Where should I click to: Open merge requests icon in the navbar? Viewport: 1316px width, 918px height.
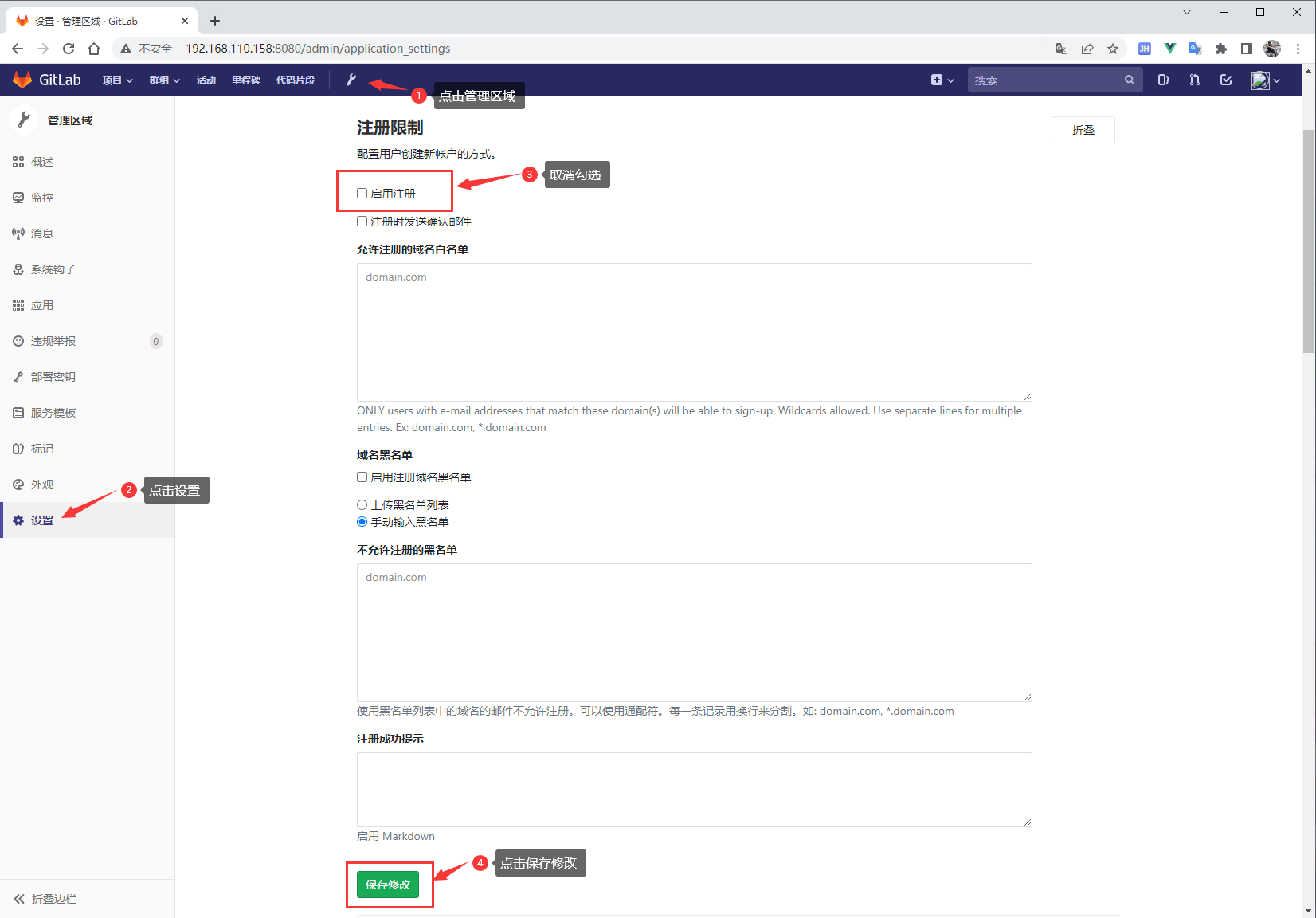tap(1194, 80)
